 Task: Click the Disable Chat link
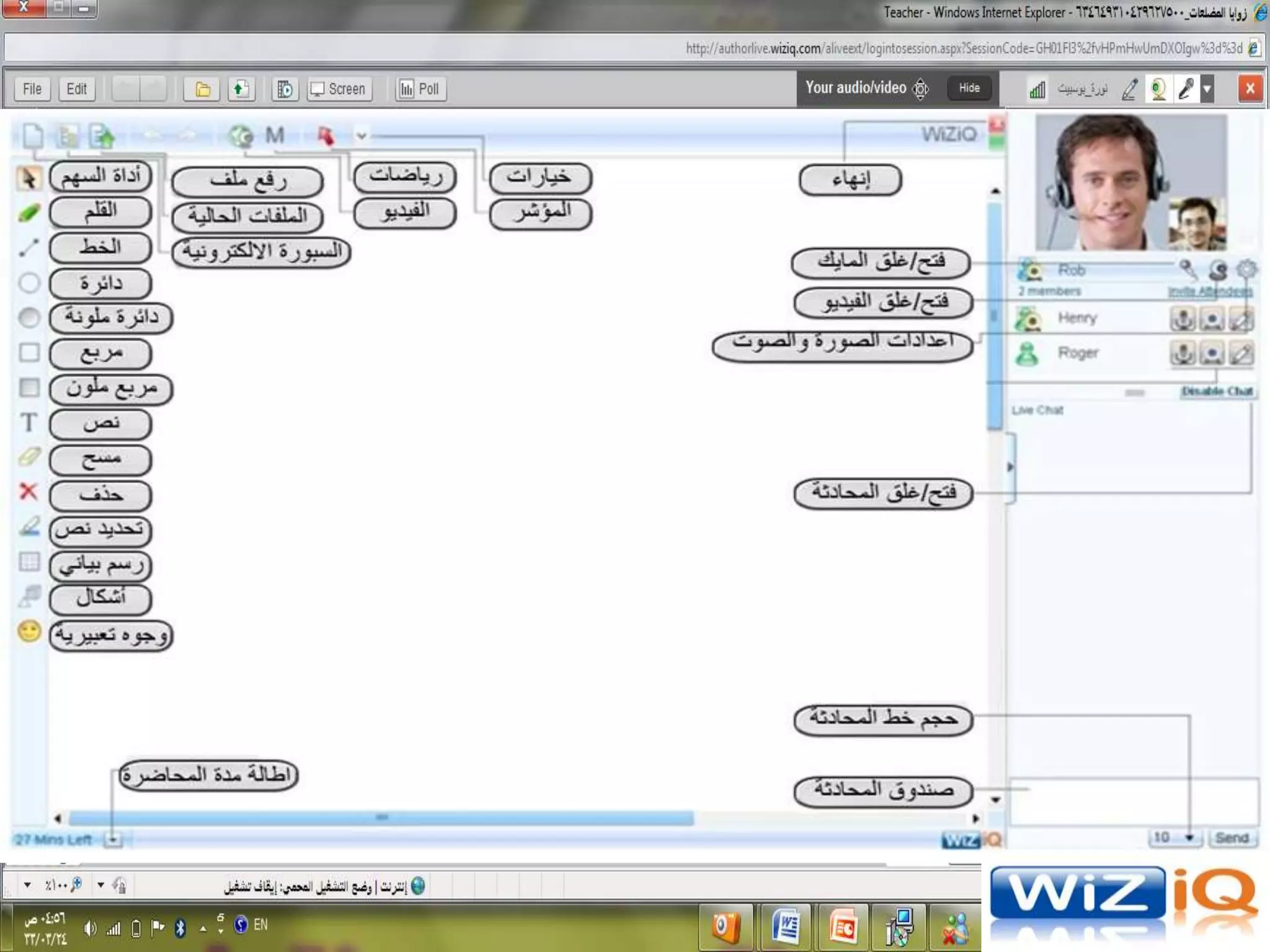(1217, 391)
